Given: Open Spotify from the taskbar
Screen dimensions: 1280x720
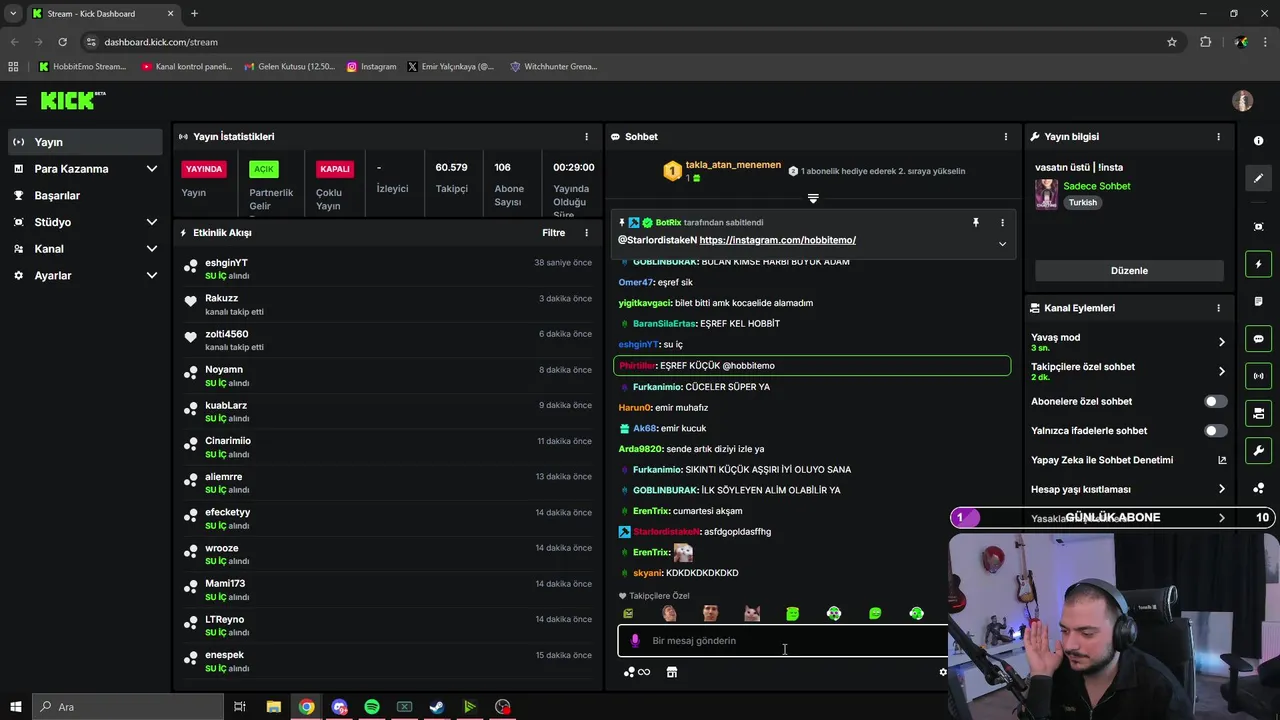Looking at the screenshot, I should tap(372, 707).
